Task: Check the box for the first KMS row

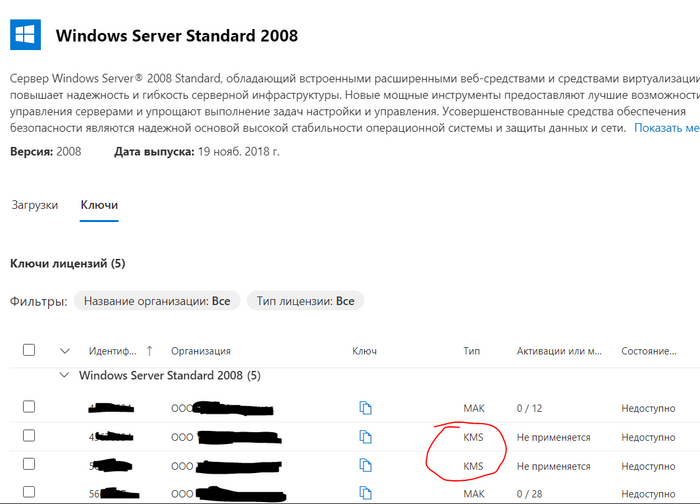Action: click(x=29, y=435)
